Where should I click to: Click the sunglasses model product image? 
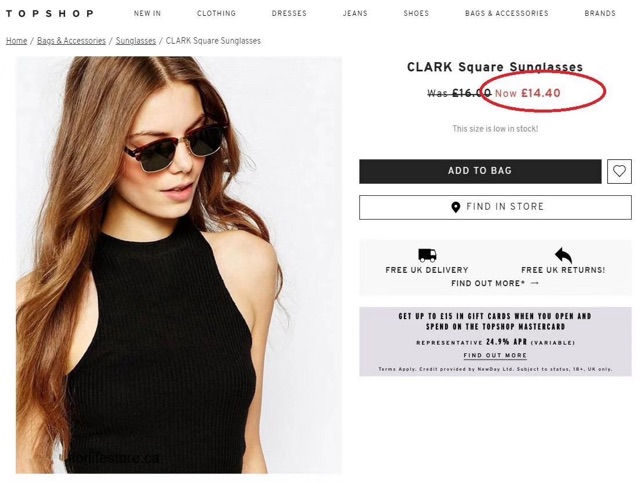click(178, 264)
